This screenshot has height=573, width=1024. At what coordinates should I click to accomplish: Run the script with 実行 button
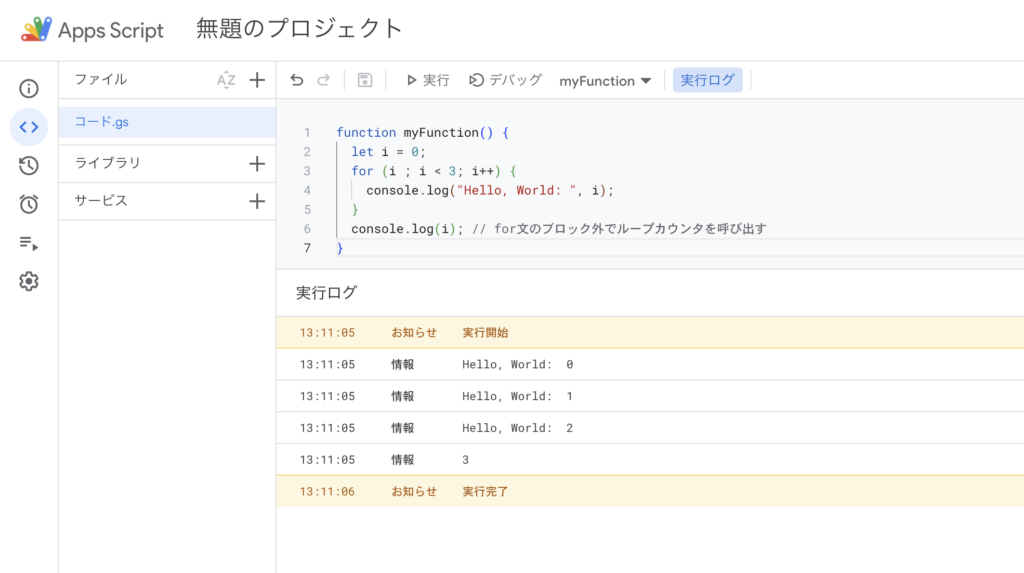pyautogui.click(x=427, y=80)
